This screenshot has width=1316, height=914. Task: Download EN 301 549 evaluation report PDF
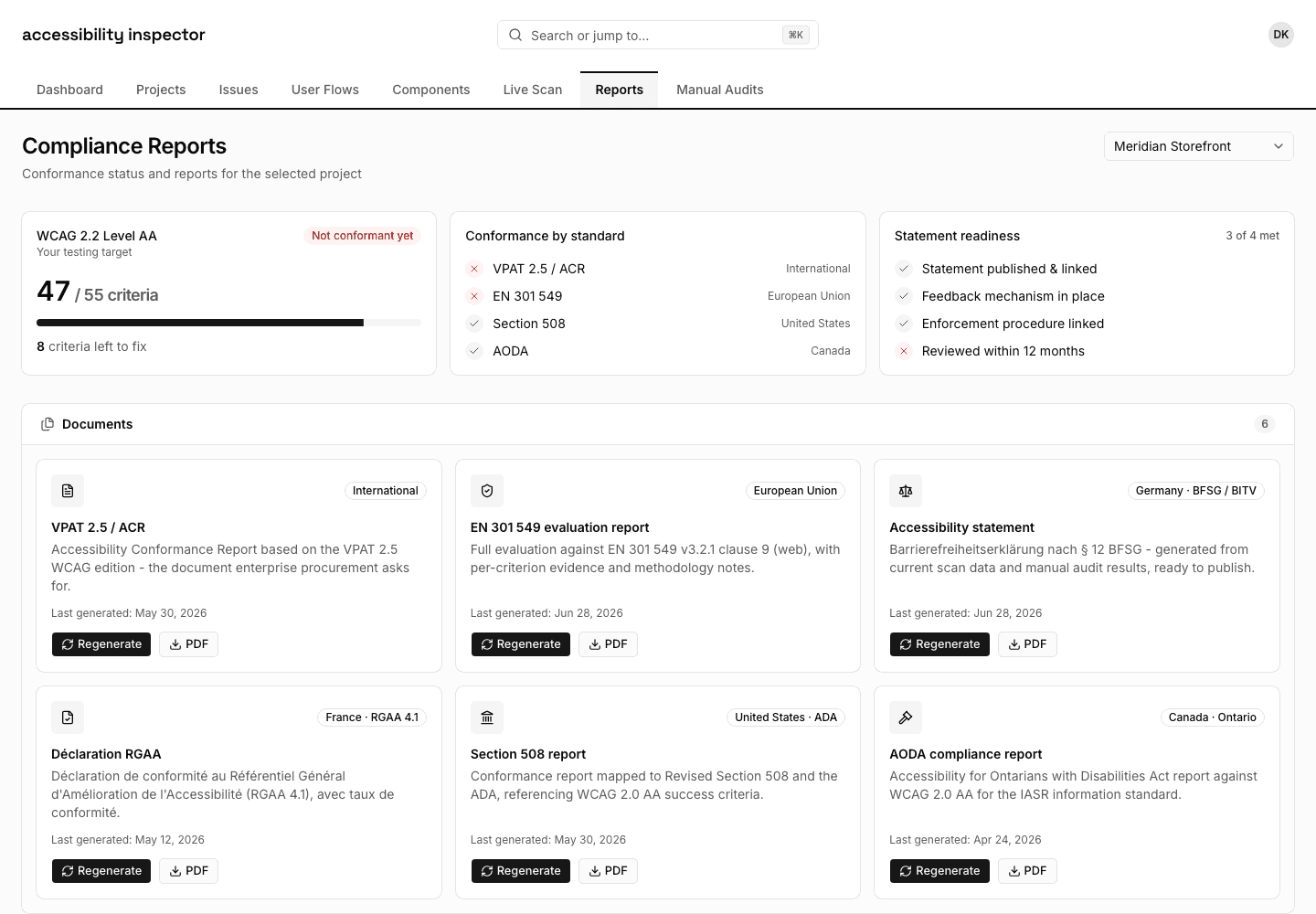[x=608, y=644]
